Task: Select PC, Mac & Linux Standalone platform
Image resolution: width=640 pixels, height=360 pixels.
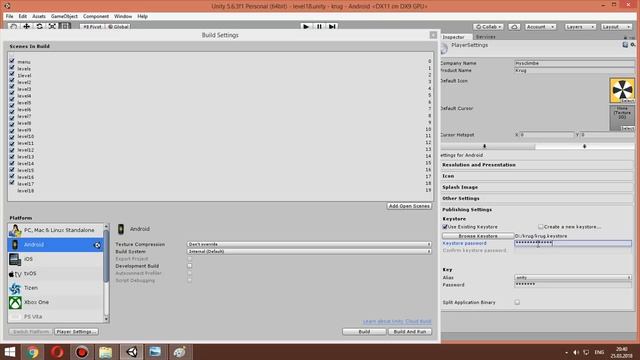Action: tap(56, 230)
